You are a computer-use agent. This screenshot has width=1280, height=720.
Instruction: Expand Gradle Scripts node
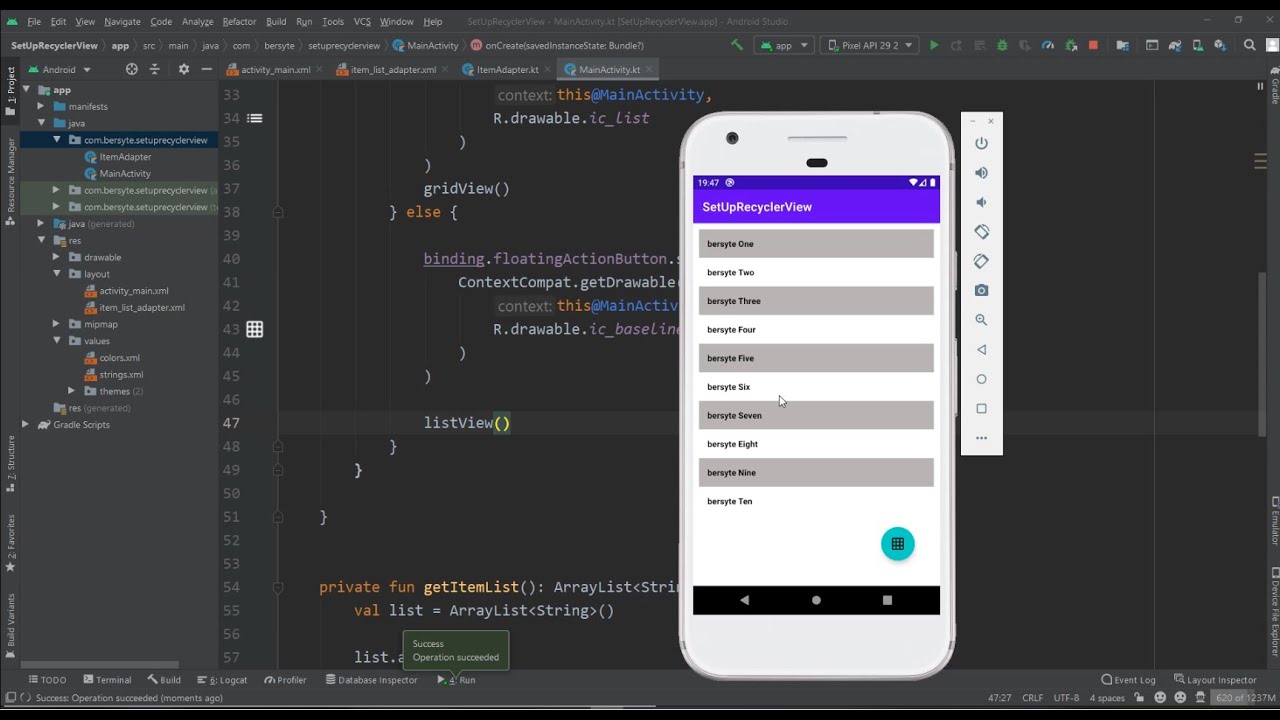(x=28, y=424)
